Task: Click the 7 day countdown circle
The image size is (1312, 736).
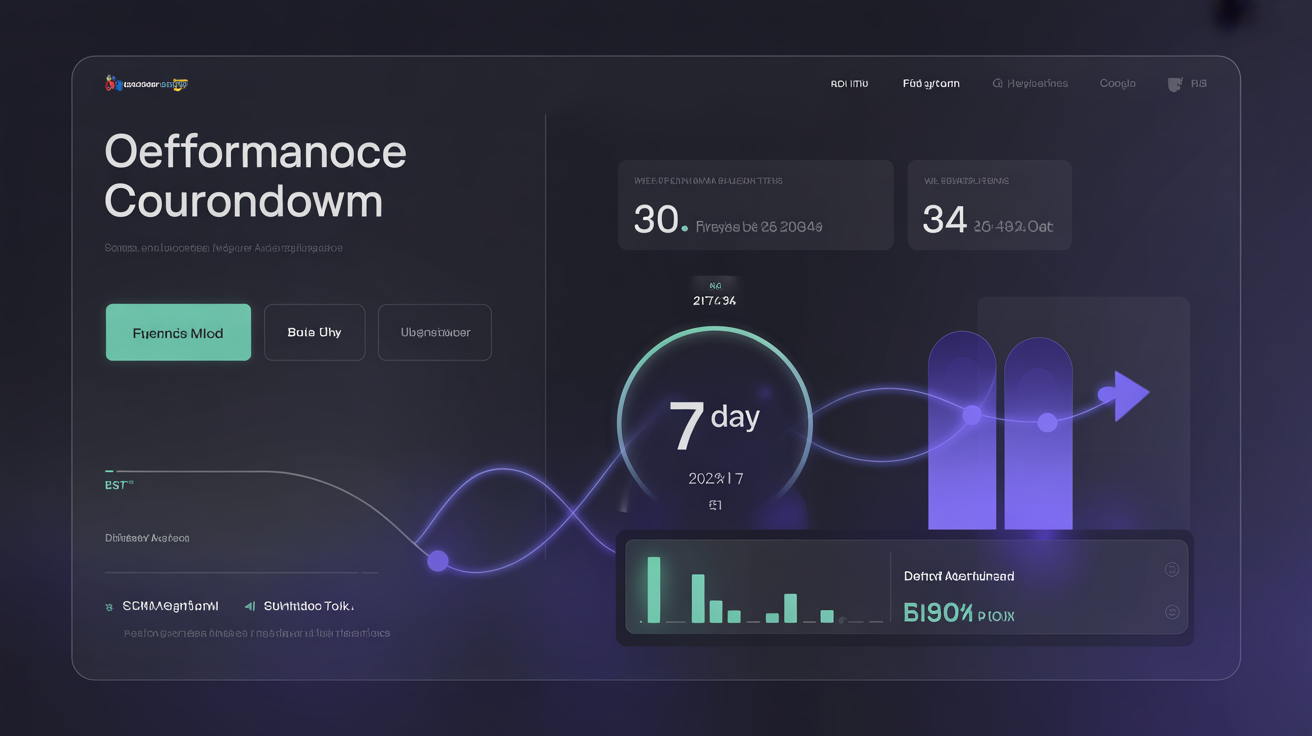Action: (x=714, y=423)
